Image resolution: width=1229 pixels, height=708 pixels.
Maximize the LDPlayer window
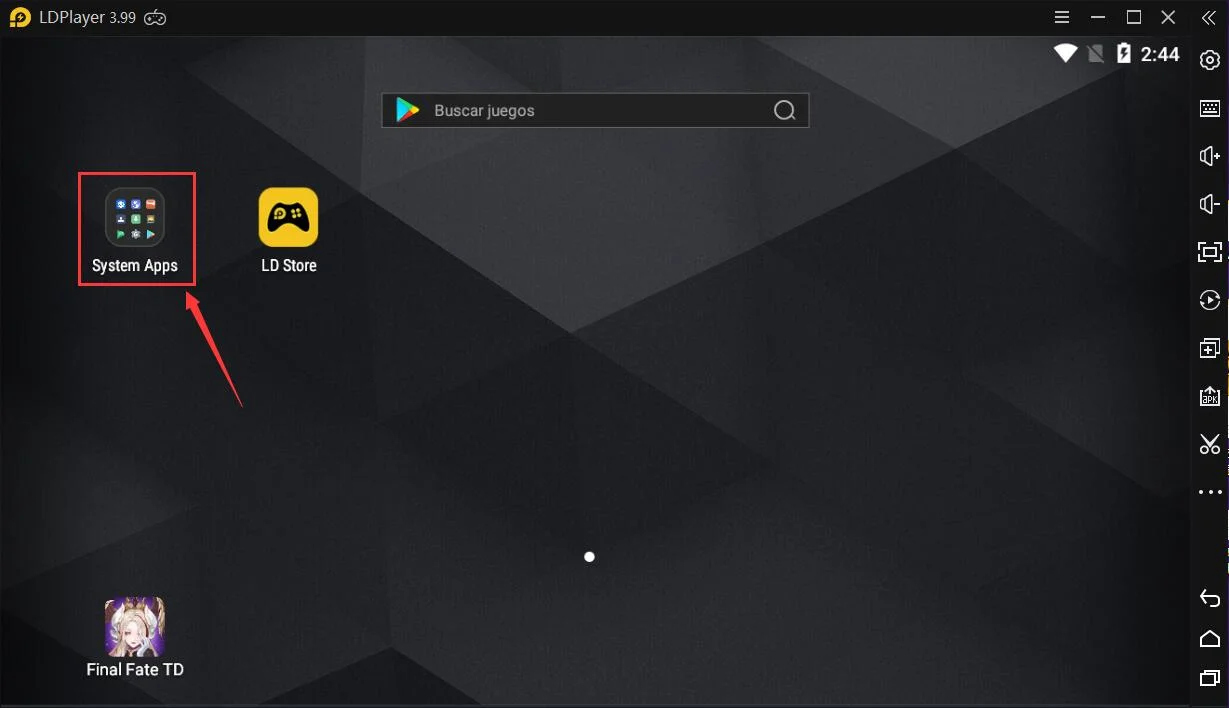tap(1134, 17)
